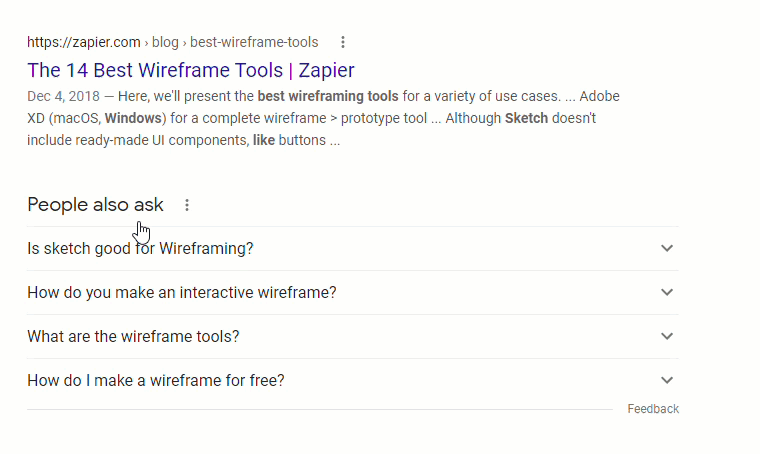Open "The 14 Best Wireframe Tools | Zapier" link
Screen dimensions: 760x454
(190, 70)
